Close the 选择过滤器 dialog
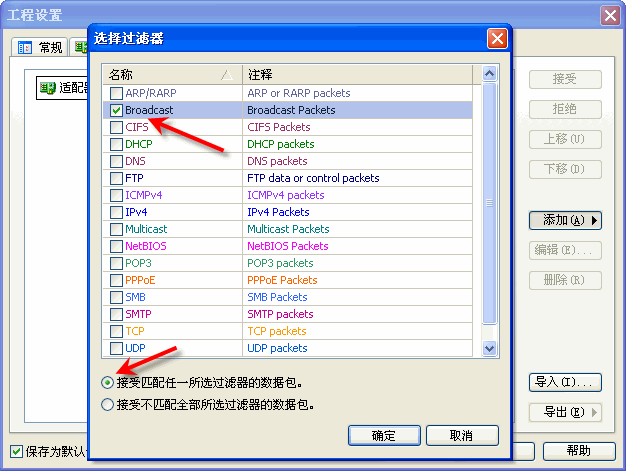The height and width of the screenshot is (471, 626). tap(497, 39)
